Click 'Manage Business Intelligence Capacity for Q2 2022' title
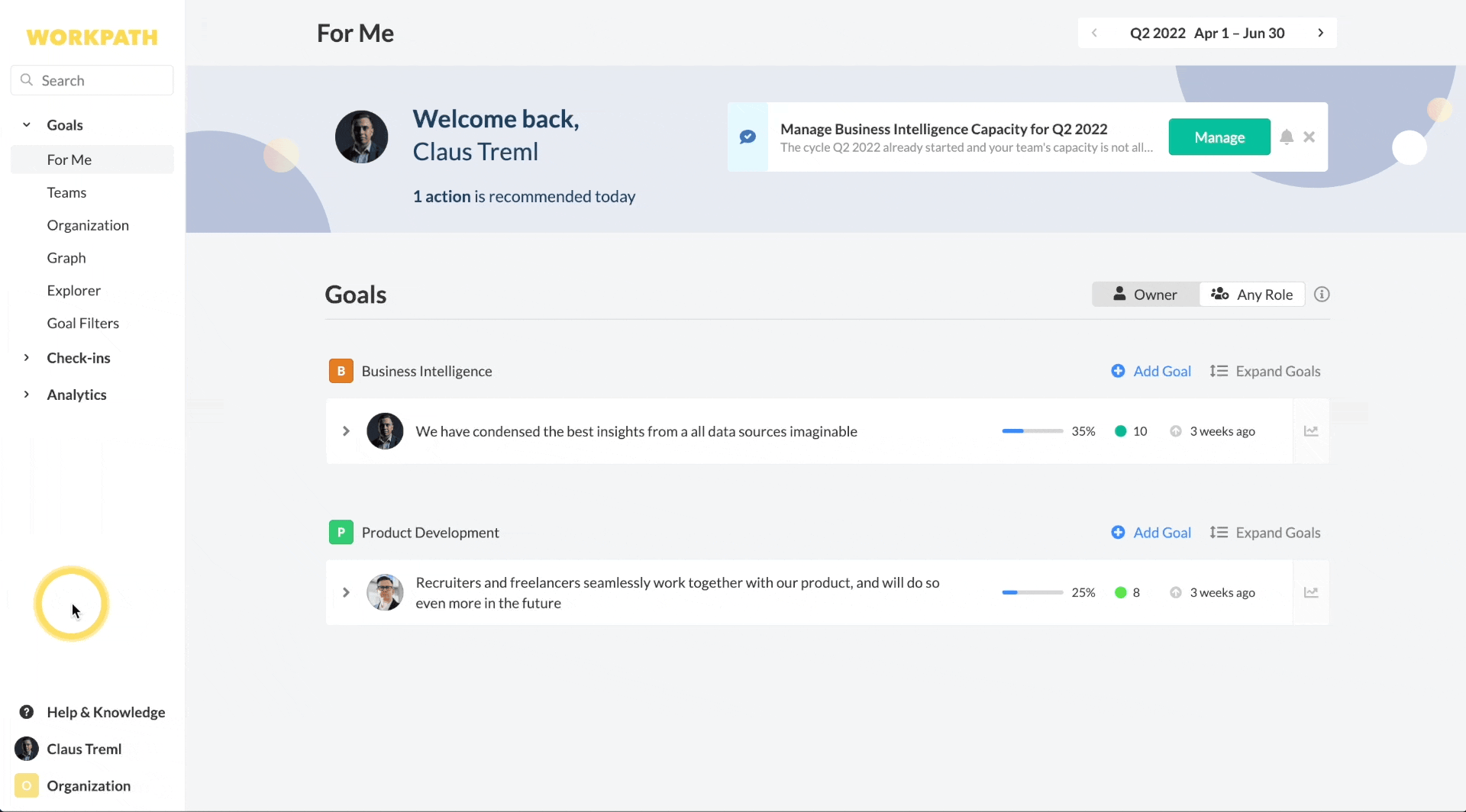The image size is (1466, 812). coord(944,129)
